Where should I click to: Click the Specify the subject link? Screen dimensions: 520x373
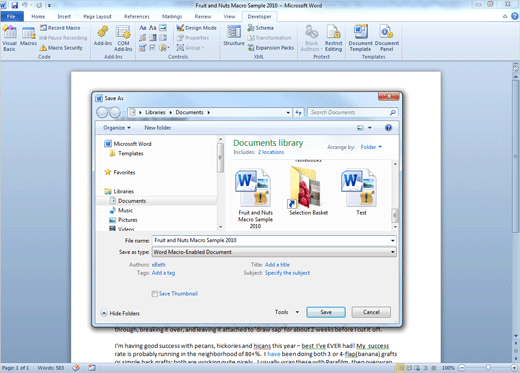[287, 273]
